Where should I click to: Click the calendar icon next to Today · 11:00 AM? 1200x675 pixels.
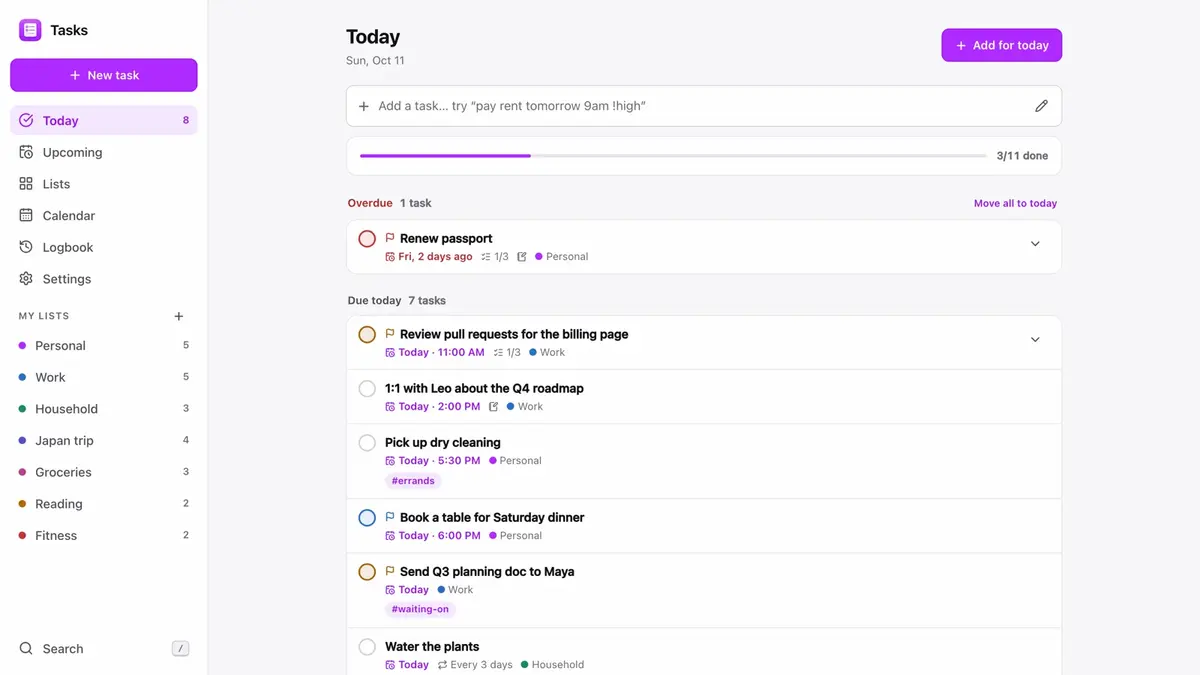point(390,353)
